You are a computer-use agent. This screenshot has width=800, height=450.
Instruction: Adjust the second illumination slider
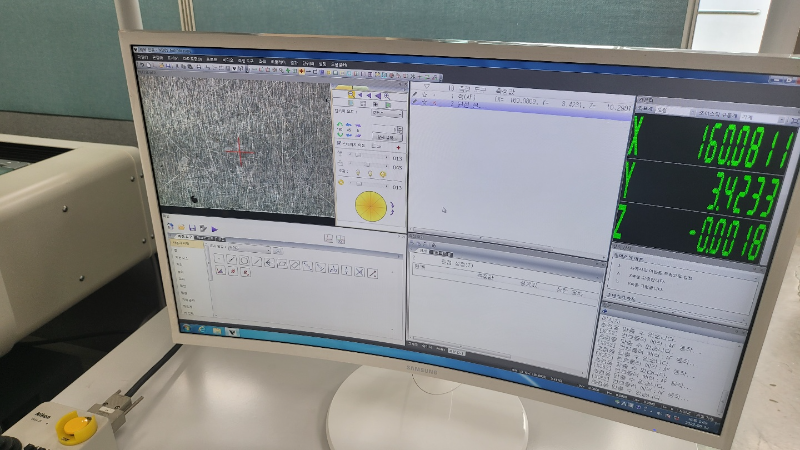pyautogui.click(x=368, y=165)
